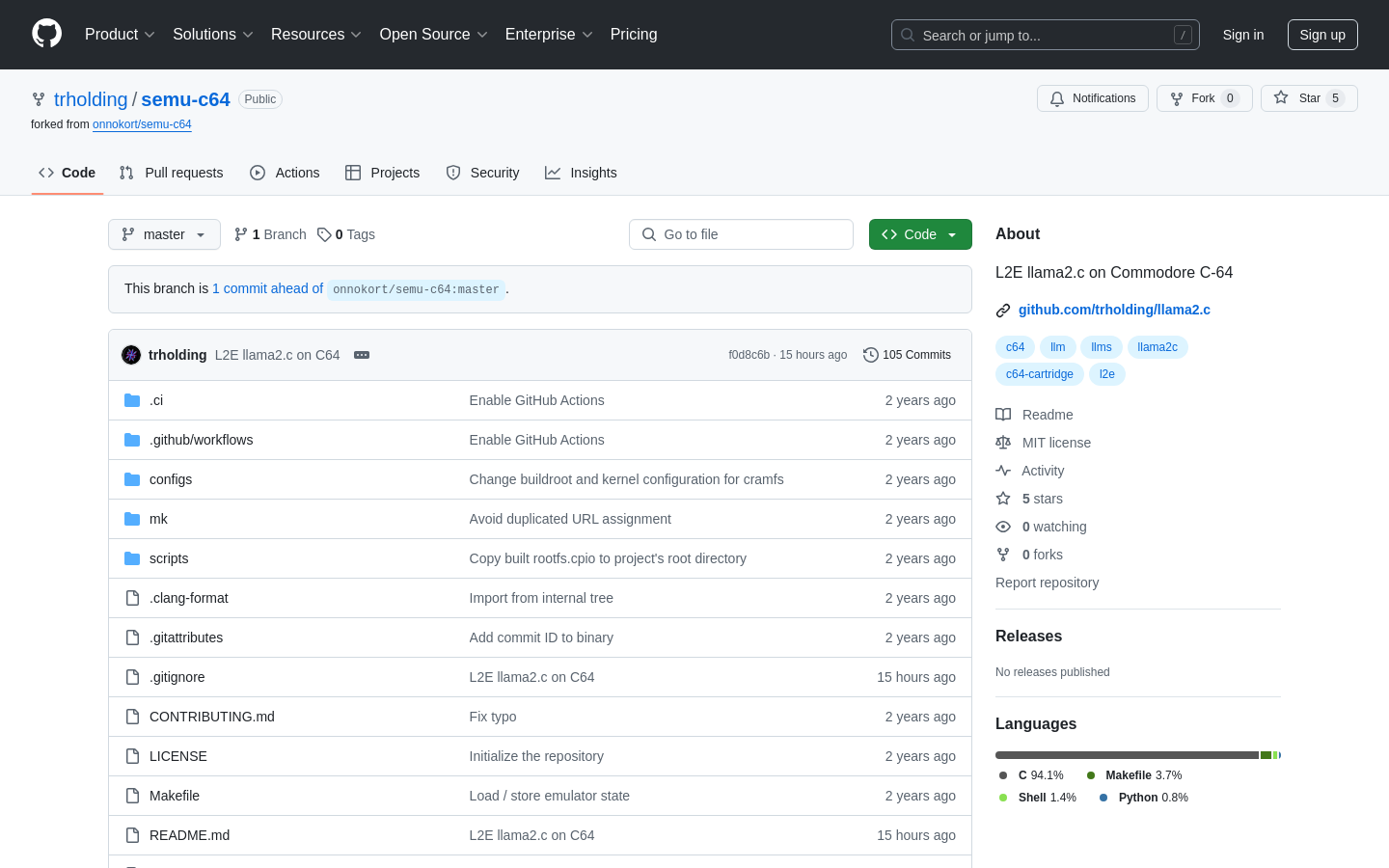Screen dimensions: 1389x868
Task: Click the watching eye icon
Action: 1003,527
